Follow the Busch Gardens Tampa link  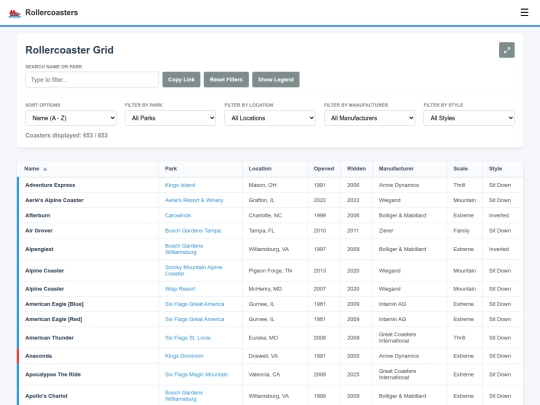pyautogui.click(x=193, y=231)
